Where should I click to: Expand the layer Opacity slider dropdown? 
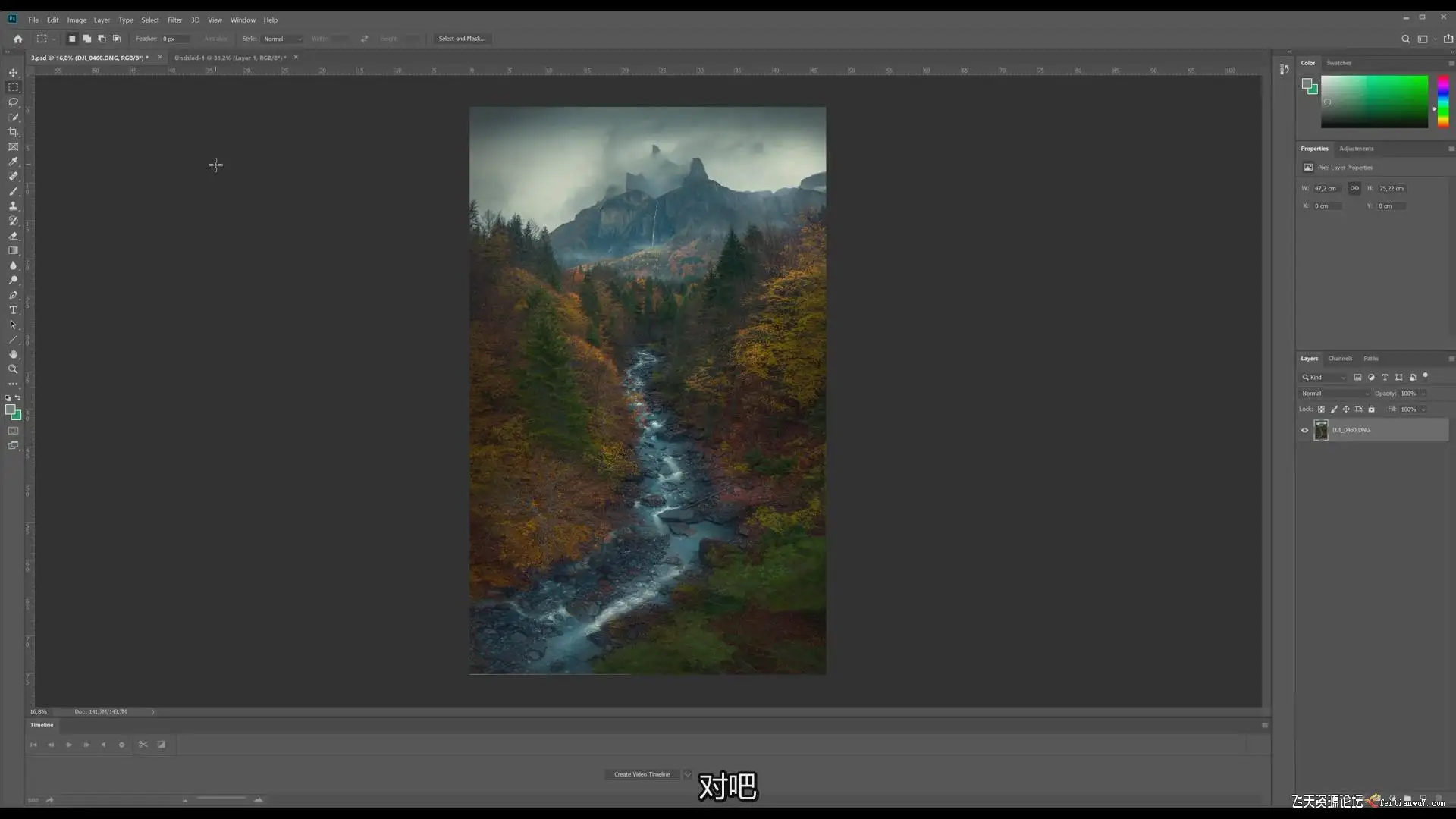1423,394
